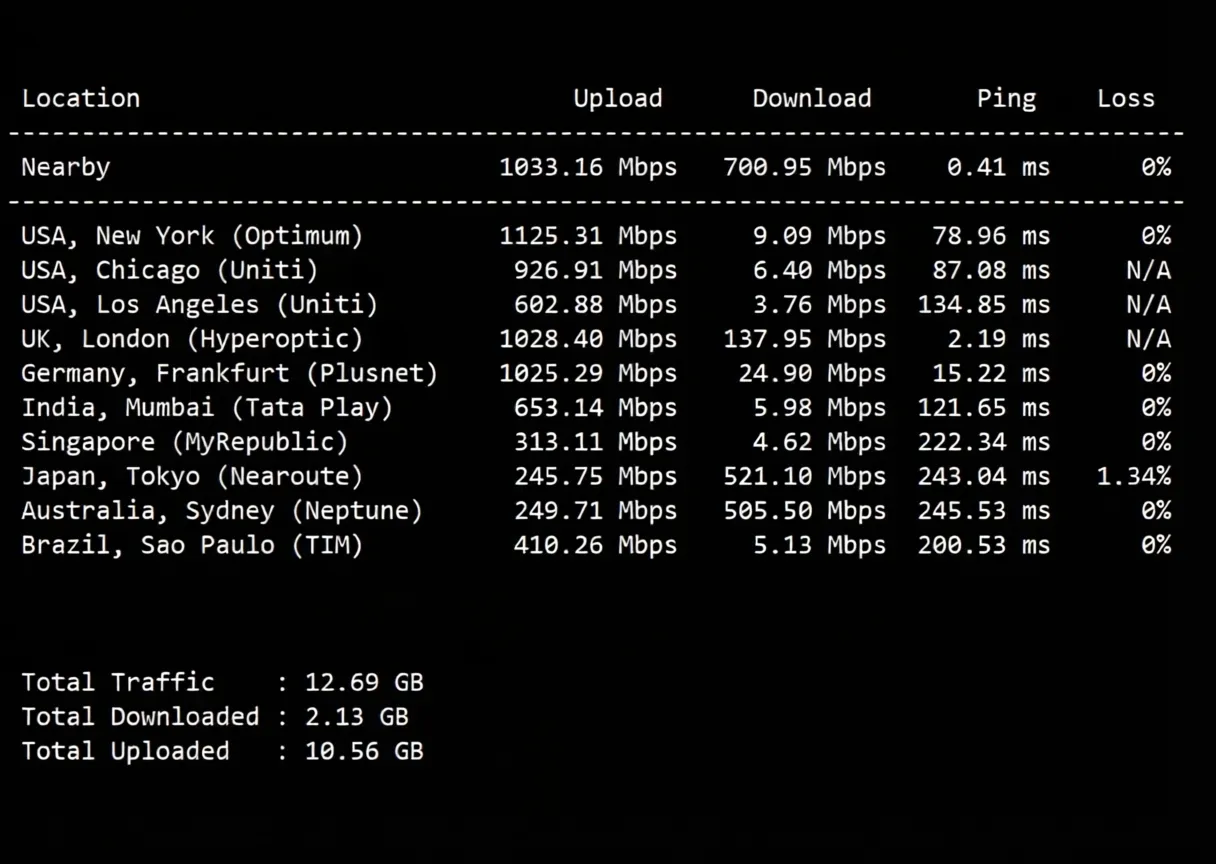Select the Download column header
This screenshot has height=864, width=1216.
812,98
